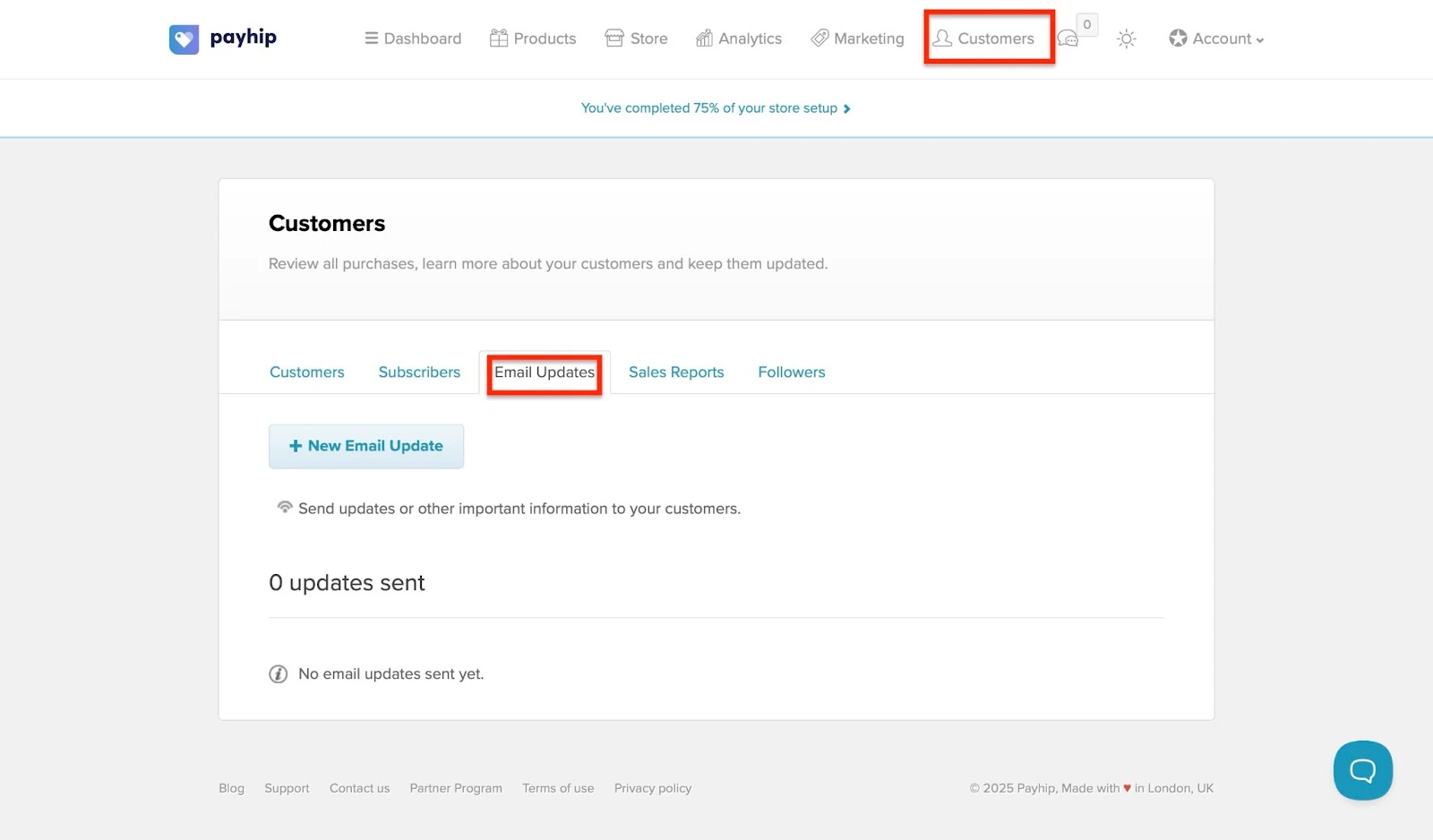Open the Analytics navigation item

[739, 39]
